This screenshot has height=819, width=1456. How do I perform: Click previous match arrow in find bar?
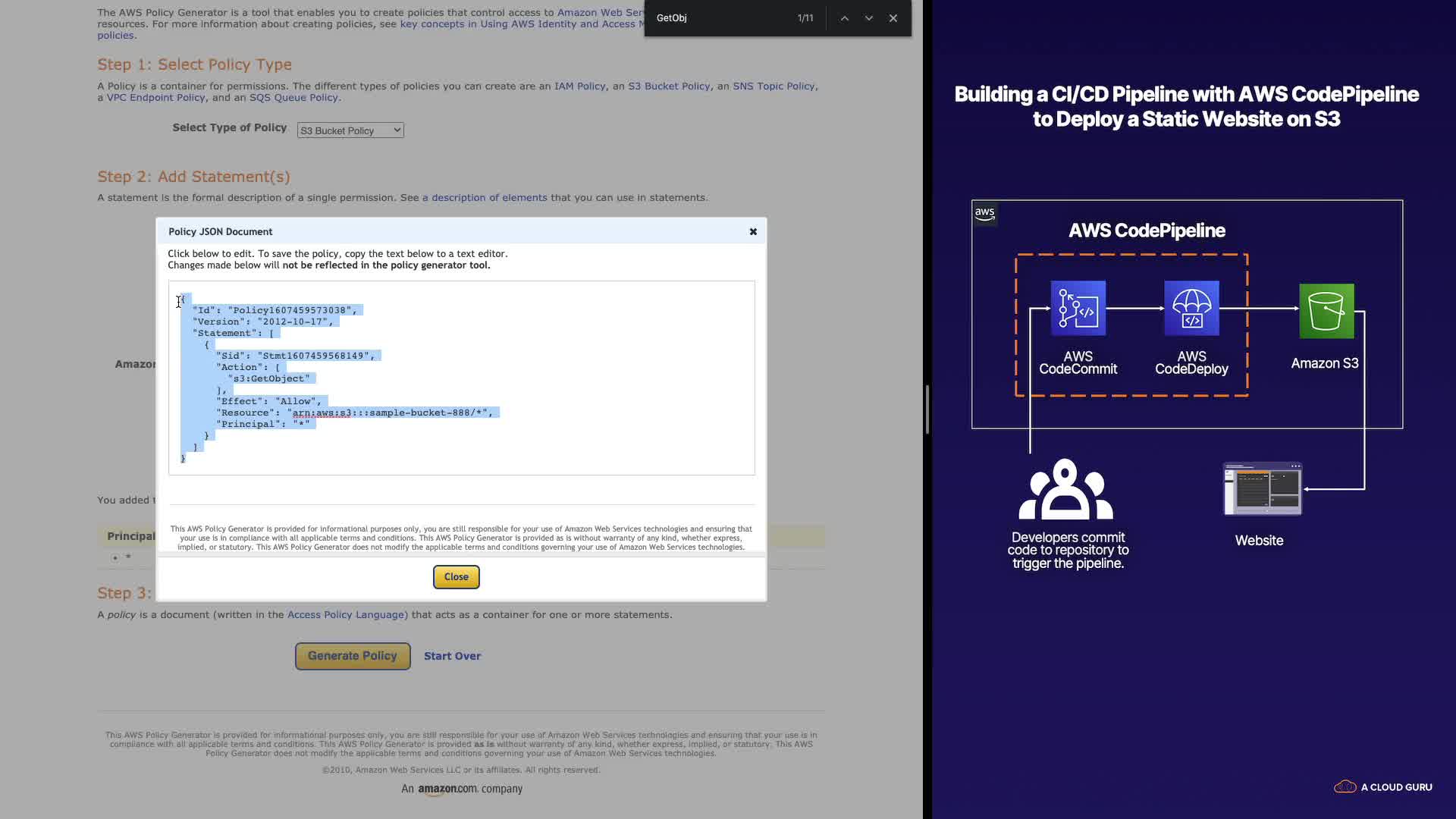point(844,18)
